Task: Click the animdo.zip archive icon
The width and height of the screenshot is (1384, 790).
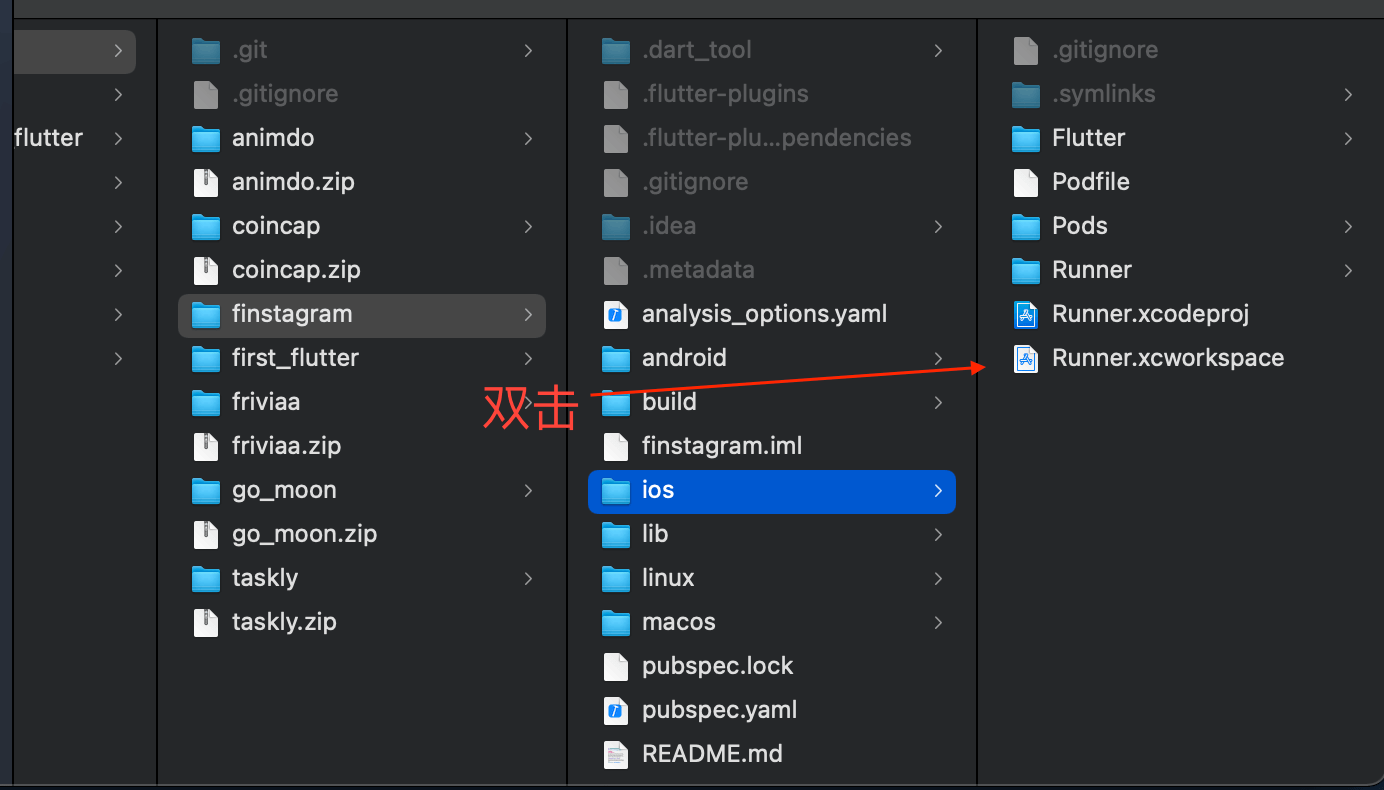Action: [206, 182]
